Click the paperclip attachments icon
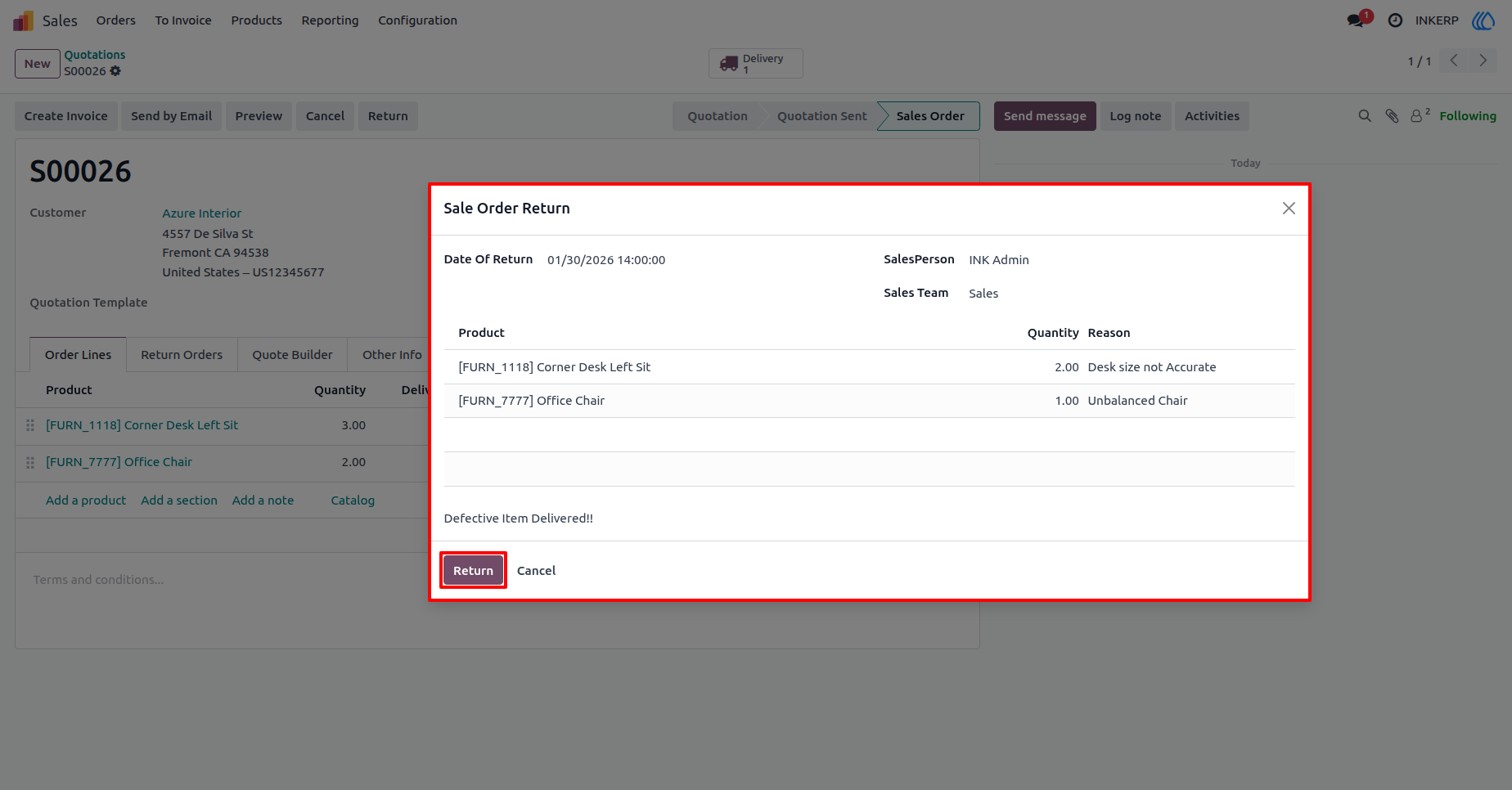1512x790 pixels. point(1392,116)
